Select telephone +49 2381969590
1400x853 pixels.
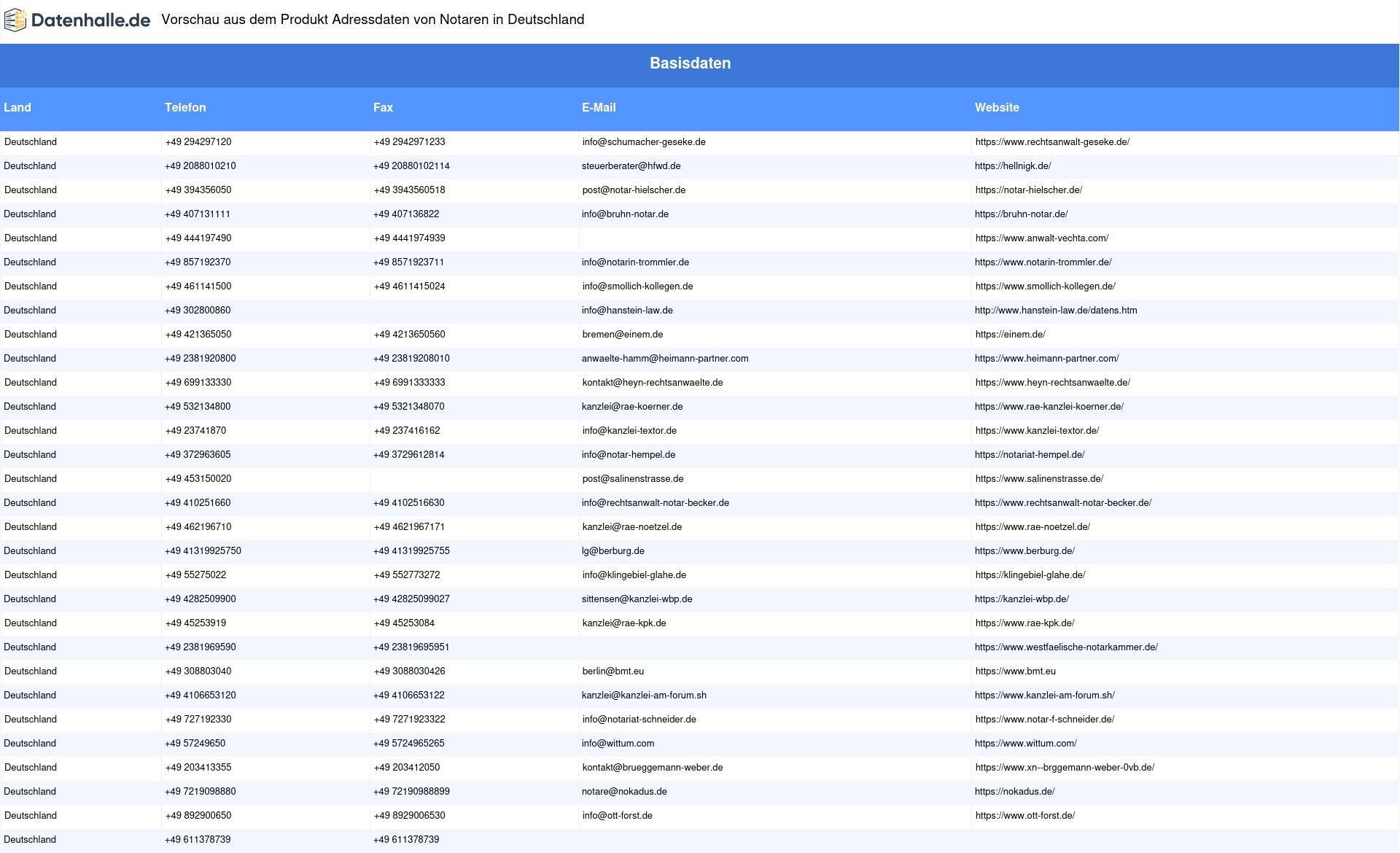click(201, 647)
